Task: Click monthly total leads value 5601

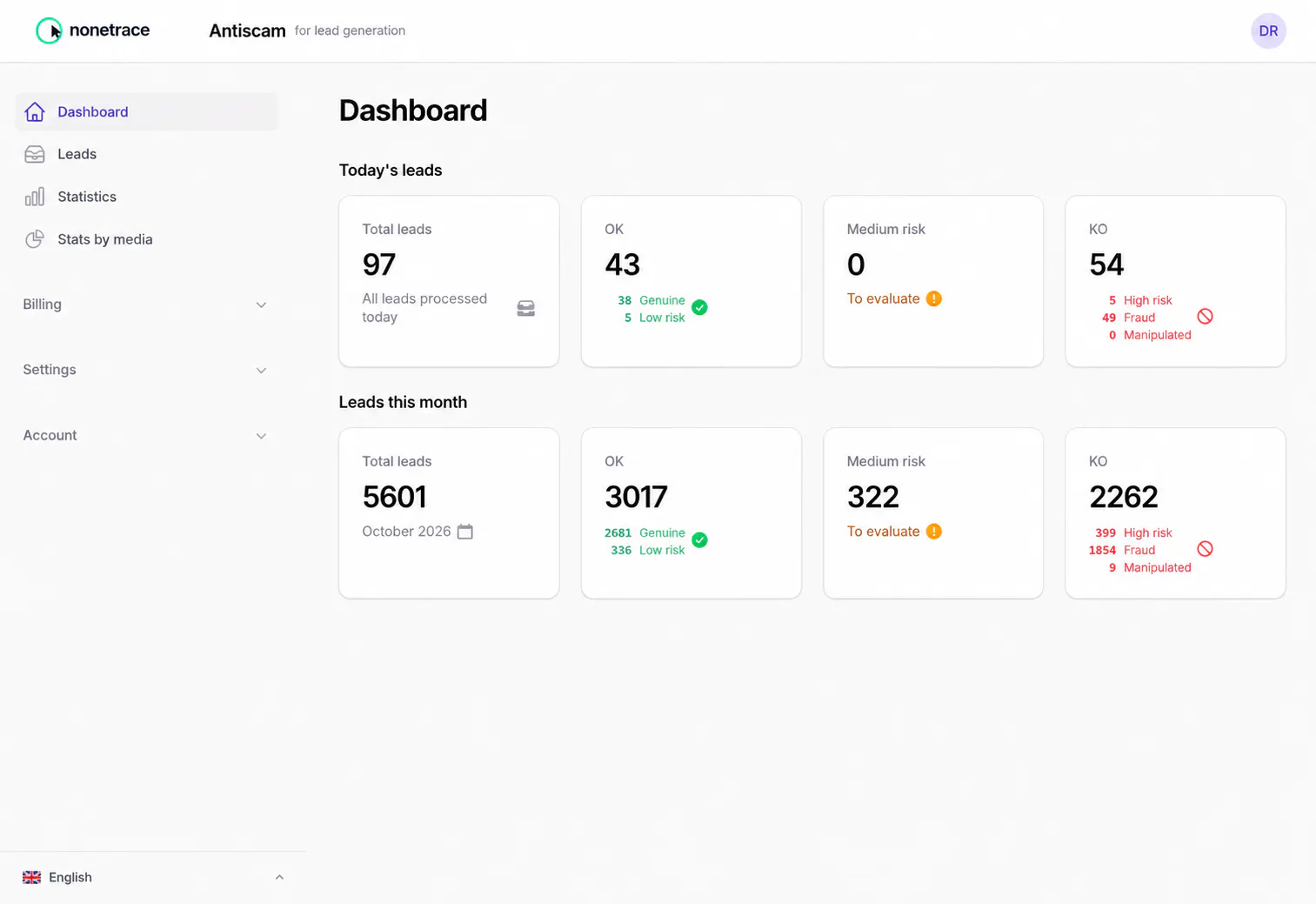Action: tap(394, 497)
